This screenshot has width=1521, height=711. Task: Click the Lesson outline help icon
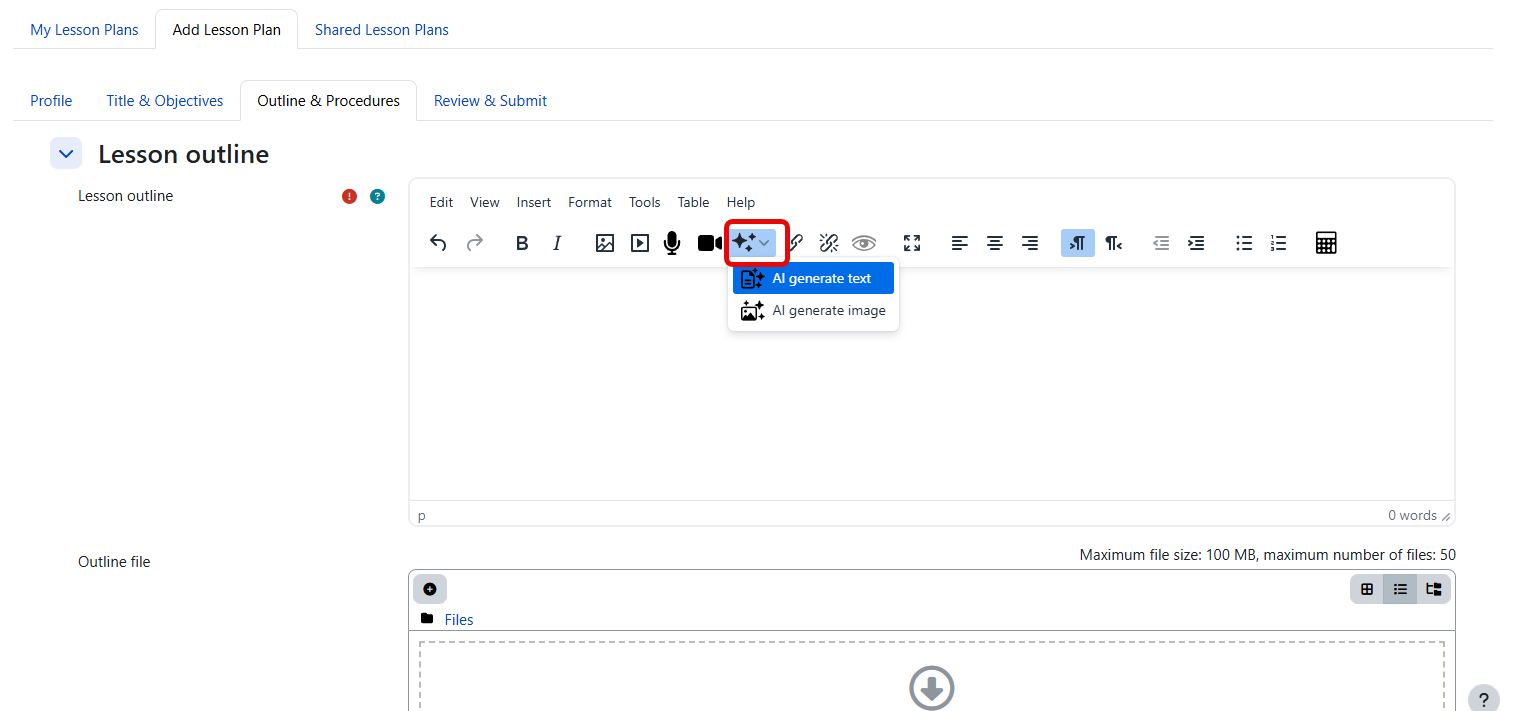point(377,196)
